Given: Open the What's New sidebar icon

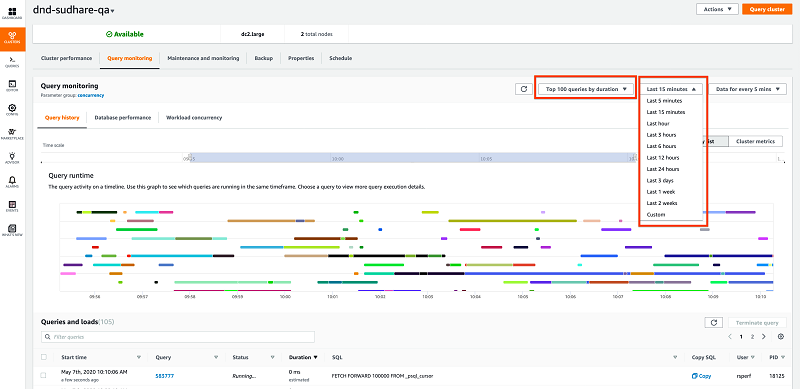Looking at the screenshot, I should pyautogui.click(x=12, y=230).
